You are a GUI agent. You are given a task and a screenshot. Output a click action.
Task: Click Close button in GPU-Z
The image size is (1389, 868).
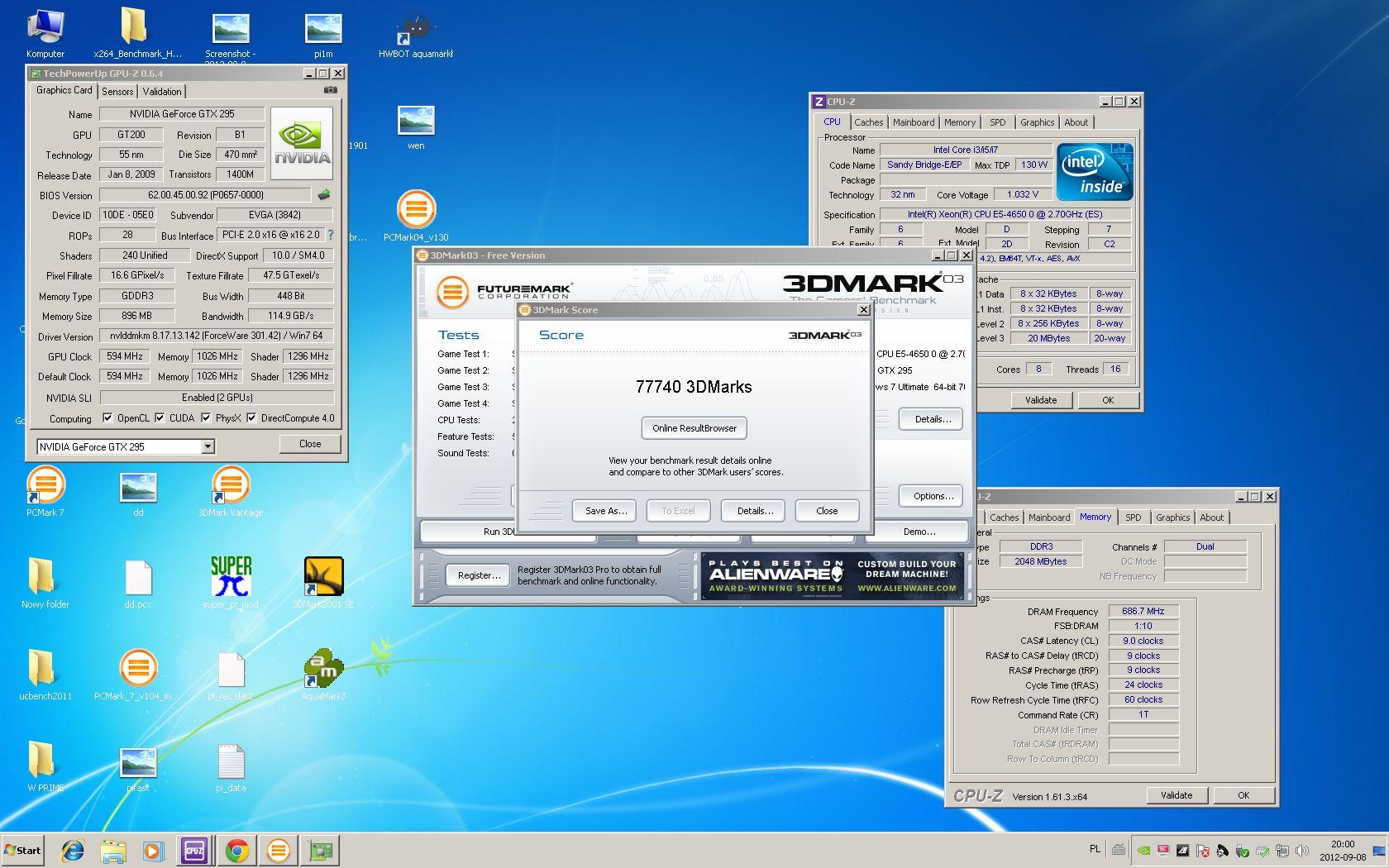[309, 444]
